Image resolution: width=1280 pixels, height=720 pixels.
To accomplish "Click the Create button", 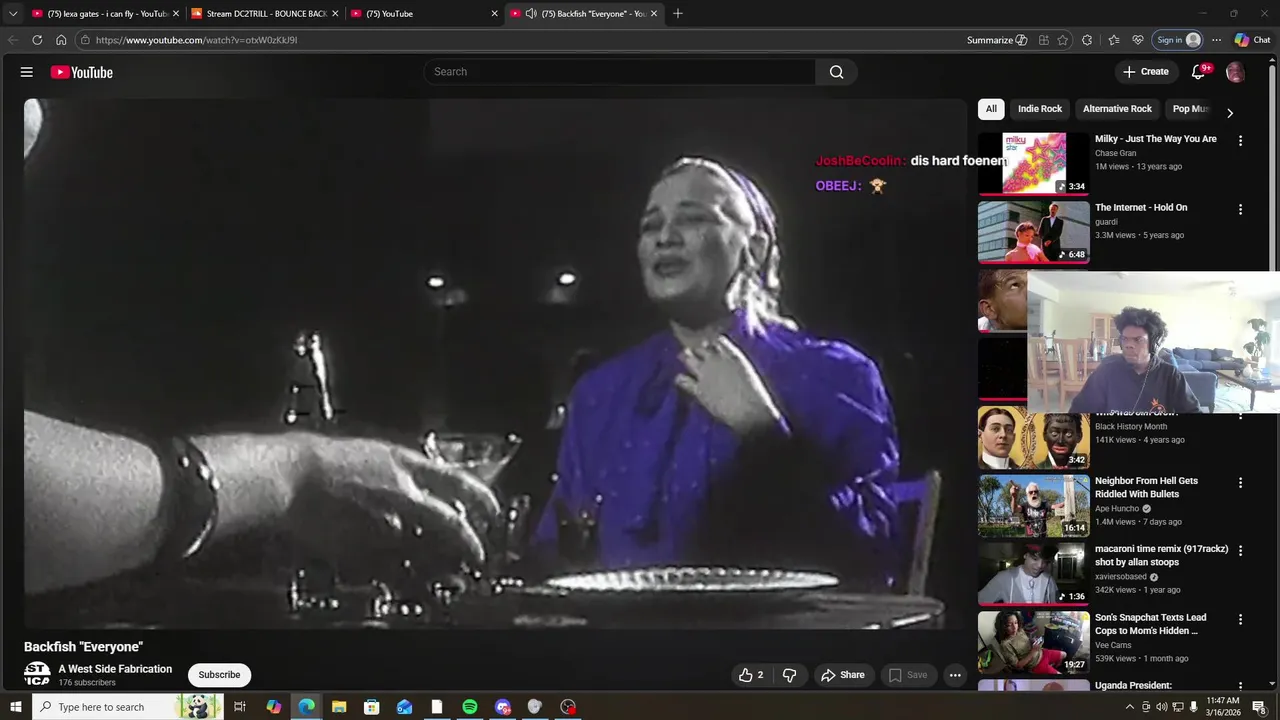I will 1145,72.
